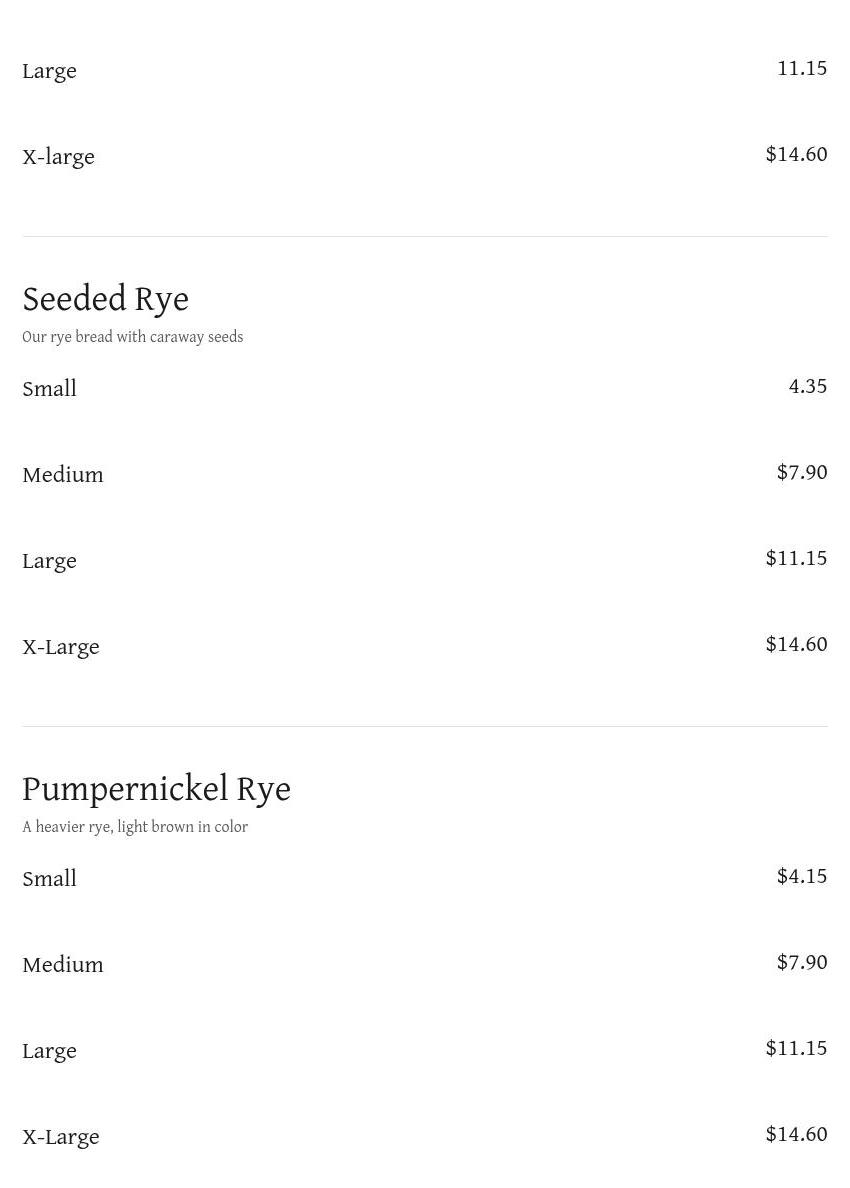Select Small under Seeded Rye
This screenshot has width=850, height=1188.
click(49, 389)
